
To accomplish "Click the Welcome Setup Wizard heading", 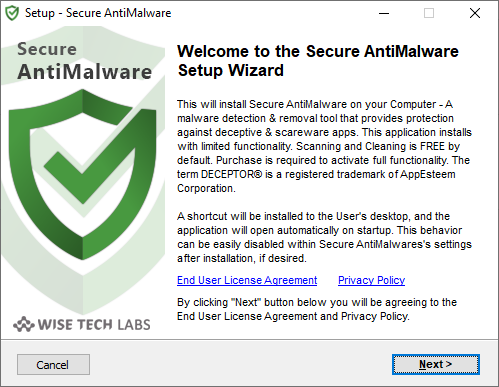I will point(318,61).
